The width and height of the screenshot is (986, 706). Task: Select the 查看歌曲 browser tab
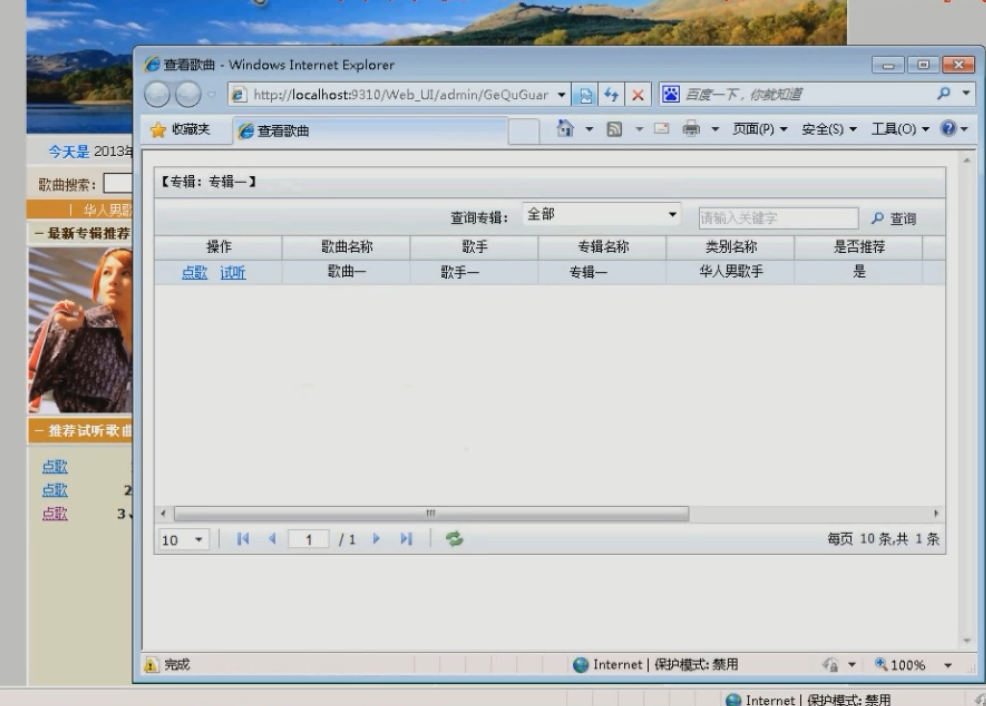tap(370, 131)
